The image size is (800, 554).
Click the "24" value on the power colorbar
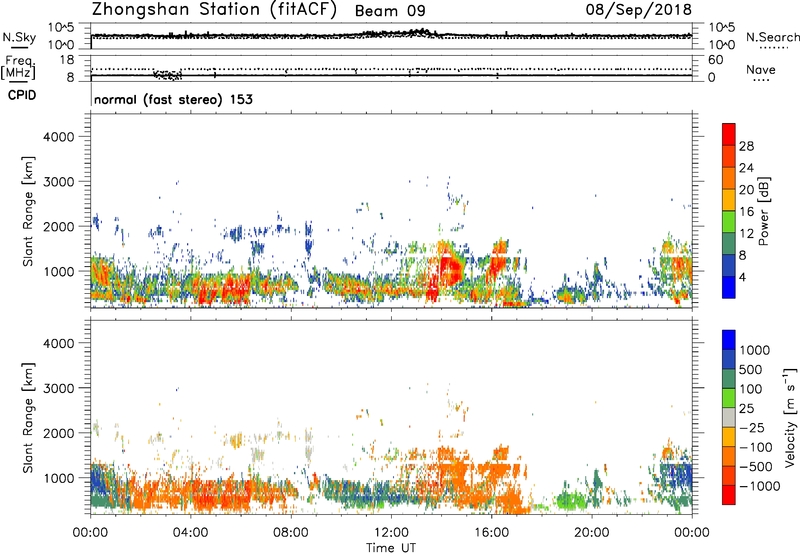pyautogui.click(x=746, y=168)
